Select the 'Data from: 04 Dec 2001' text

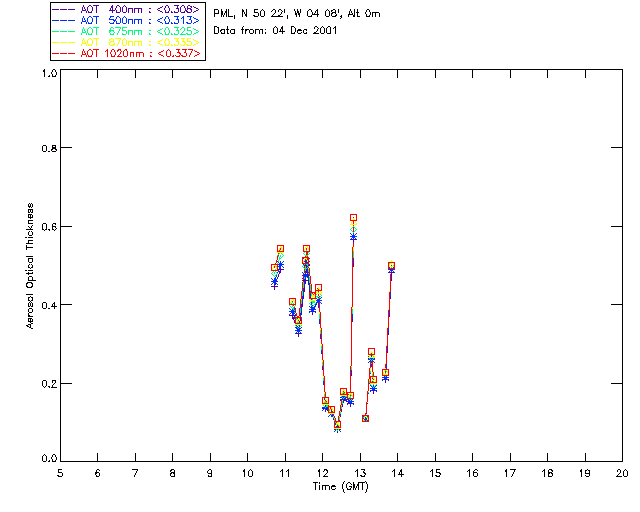coord(275,31)
